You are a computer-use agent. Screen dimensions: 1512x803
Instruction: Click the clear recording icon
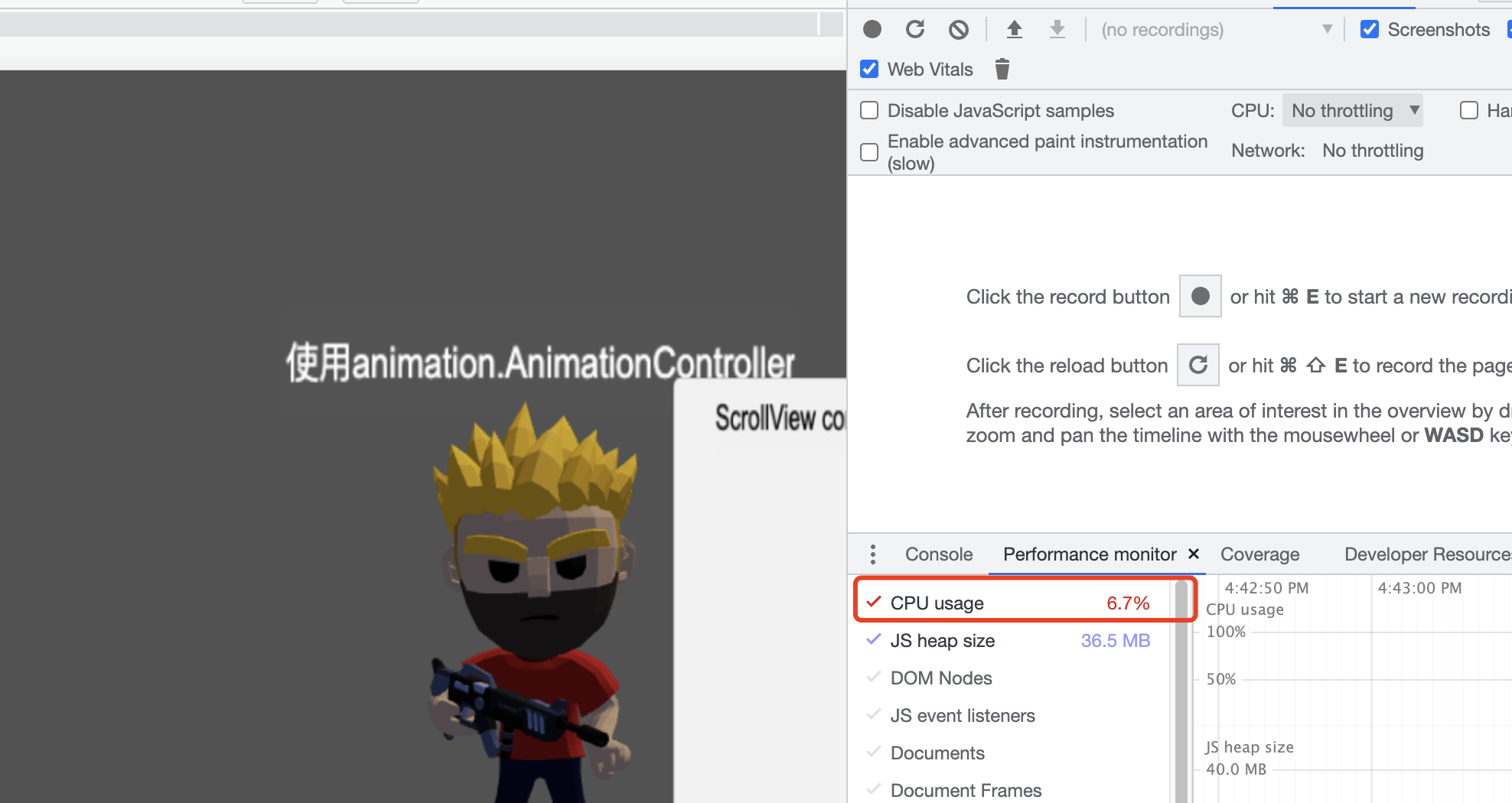pyautogui.click(x=959, y=30)
